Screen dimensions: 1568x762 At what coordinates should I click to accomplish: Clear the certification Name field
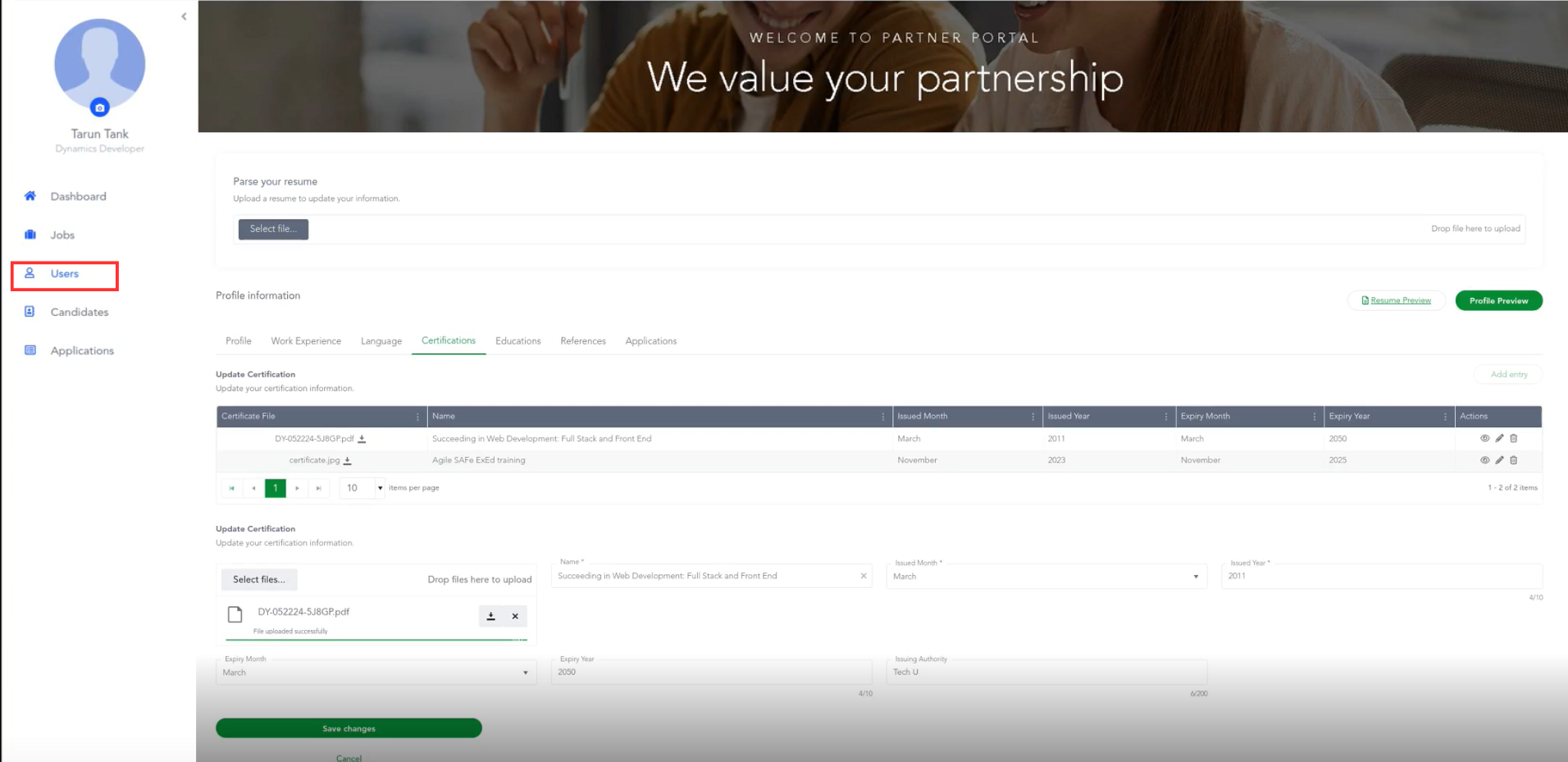[864, 576]
